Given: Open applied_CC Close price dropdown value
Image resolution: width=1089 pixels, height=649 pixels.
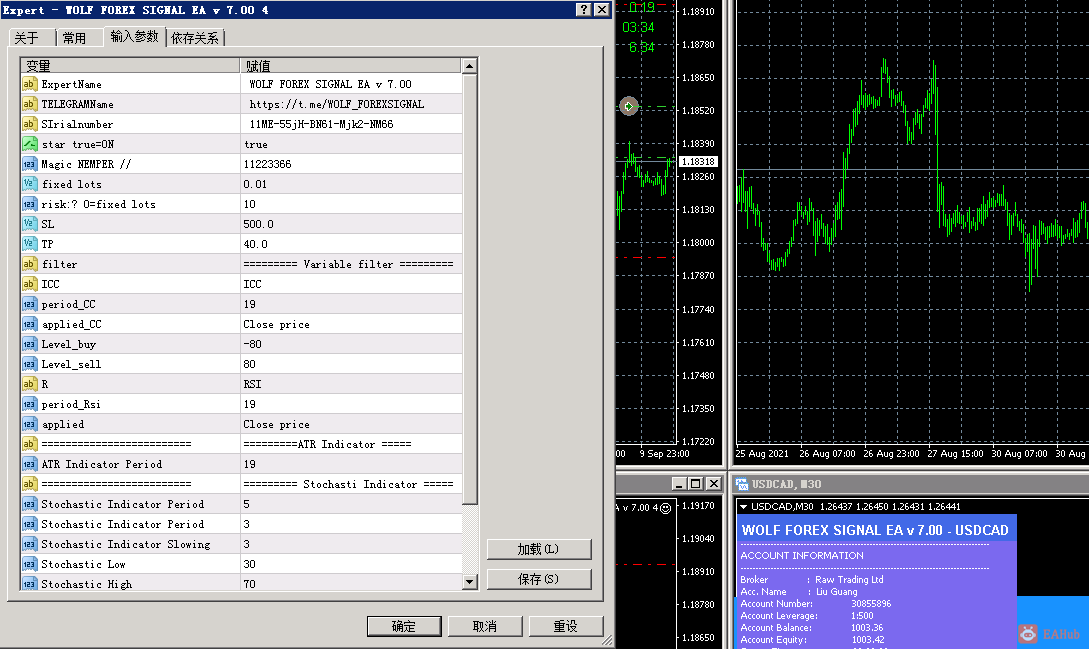Looking at the screenshot, I should point(351,324).
